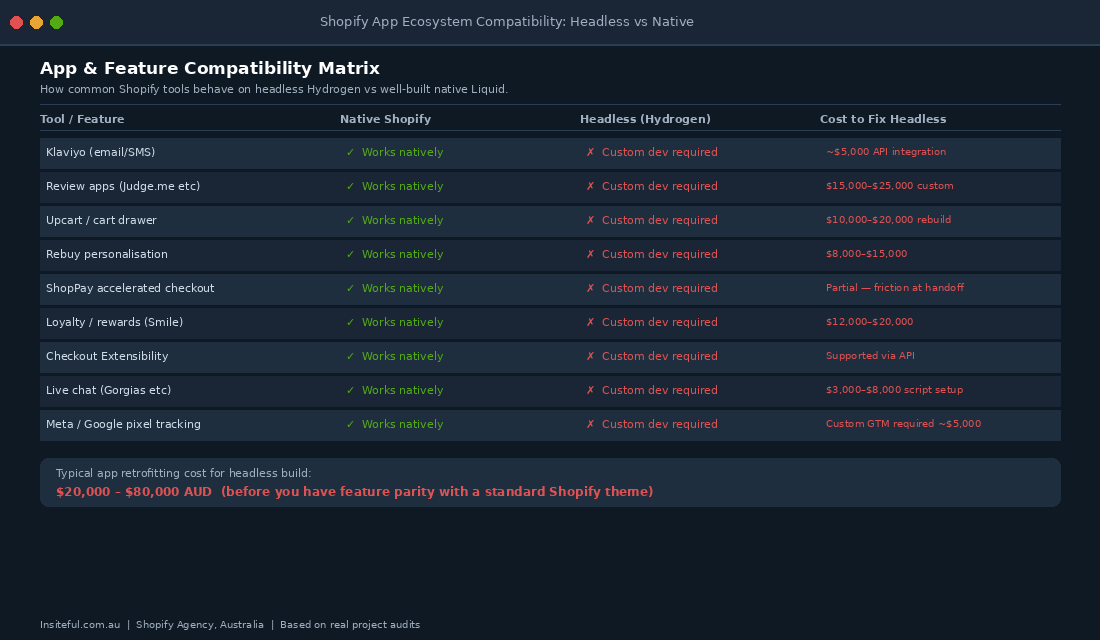The image size is (1100, 640).
Task: Click the $12,000–$20,000 cost value
Action: click(869, 322)
